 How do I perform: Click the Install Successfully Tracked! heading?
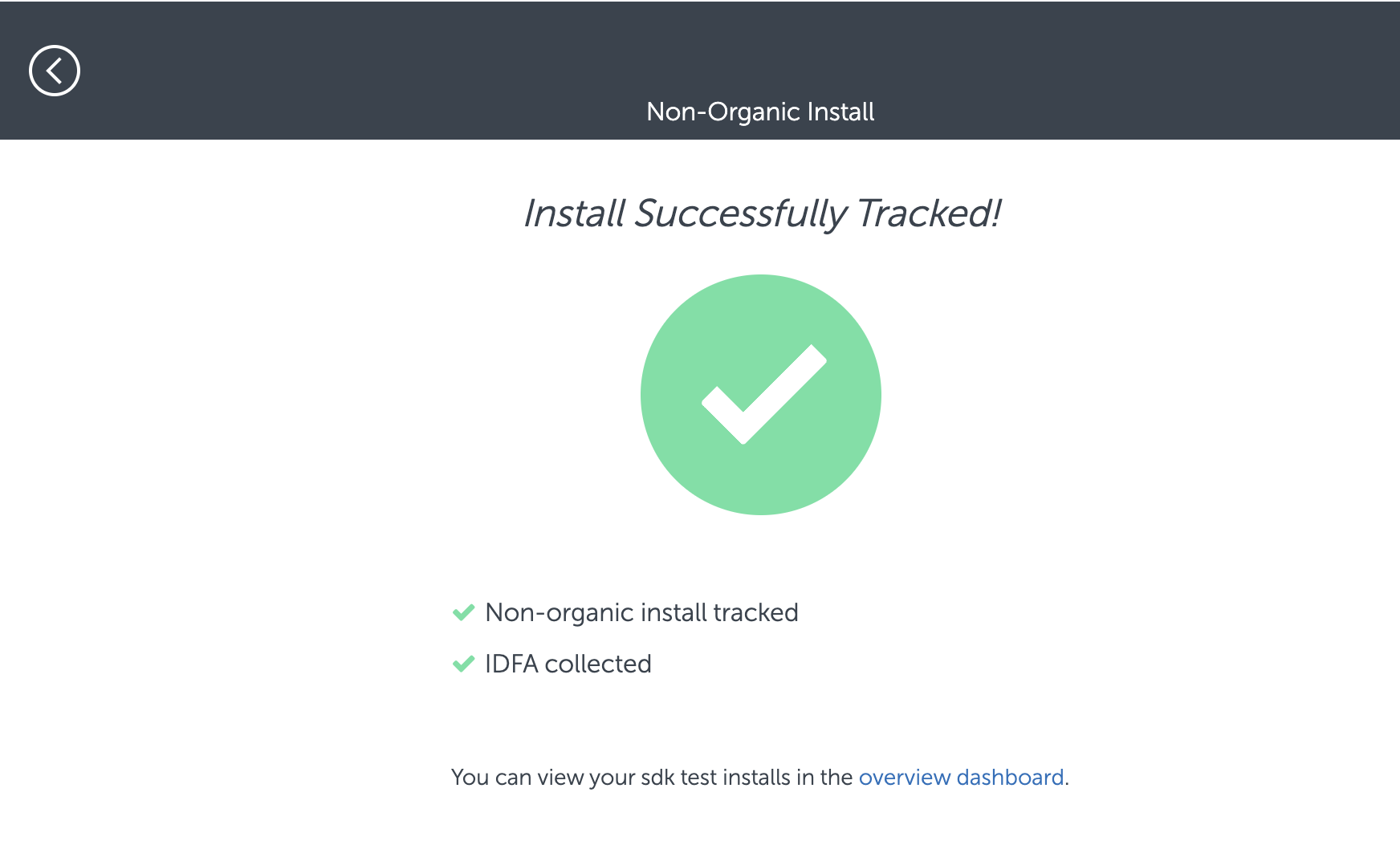click(x=761, y=214)
